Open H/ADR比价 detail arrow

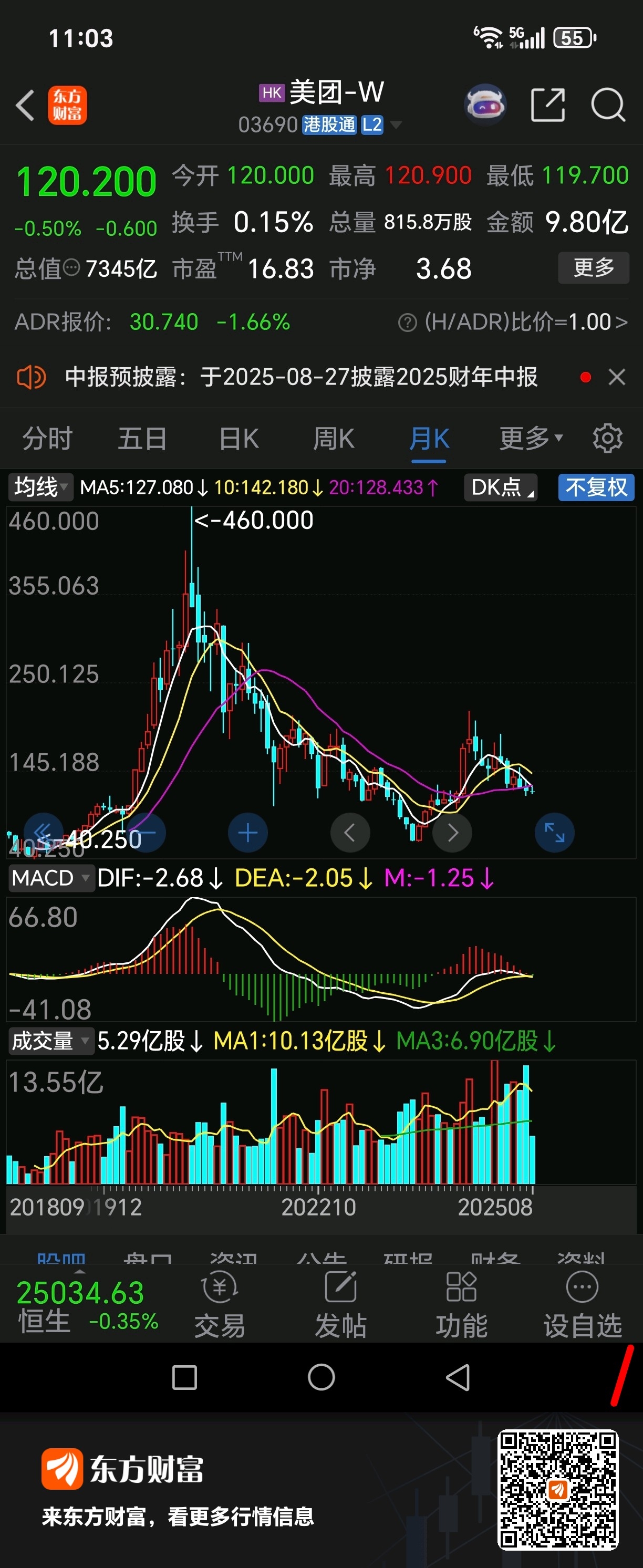click(x=621, y=322)
